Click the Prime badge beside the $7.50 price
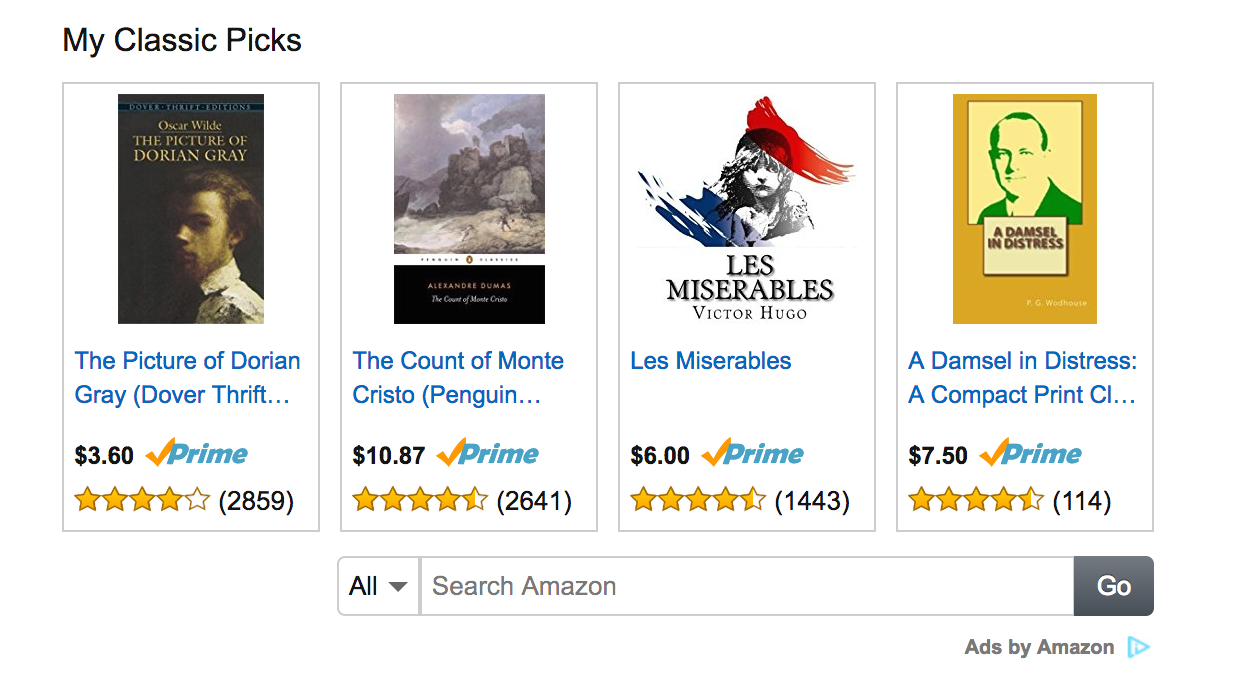This screenshot has height=692, width=1234. tap(1031, 455)
